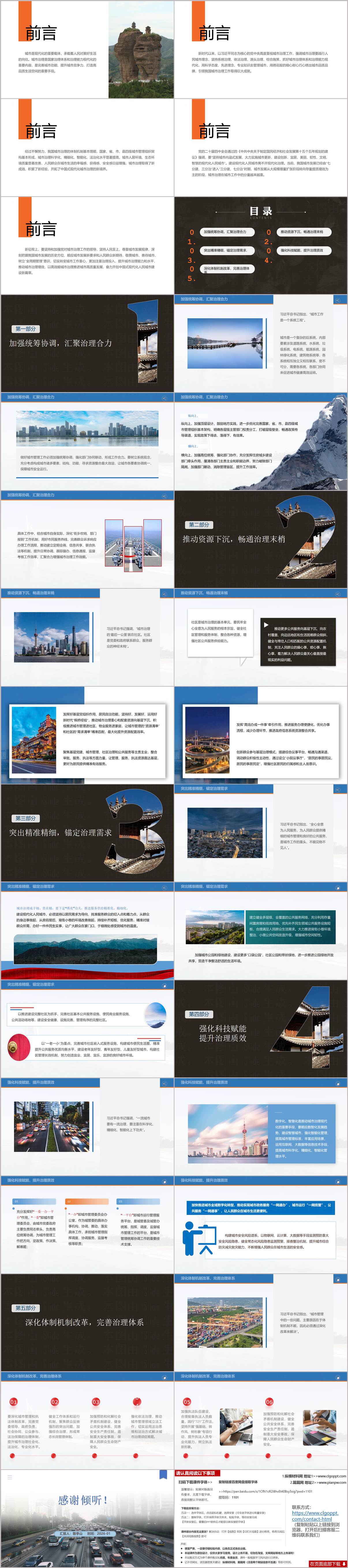This screenshot has height=1568, width=348.
Task: Click the 第五部分 section label
Action: (x=26, y=1307)
